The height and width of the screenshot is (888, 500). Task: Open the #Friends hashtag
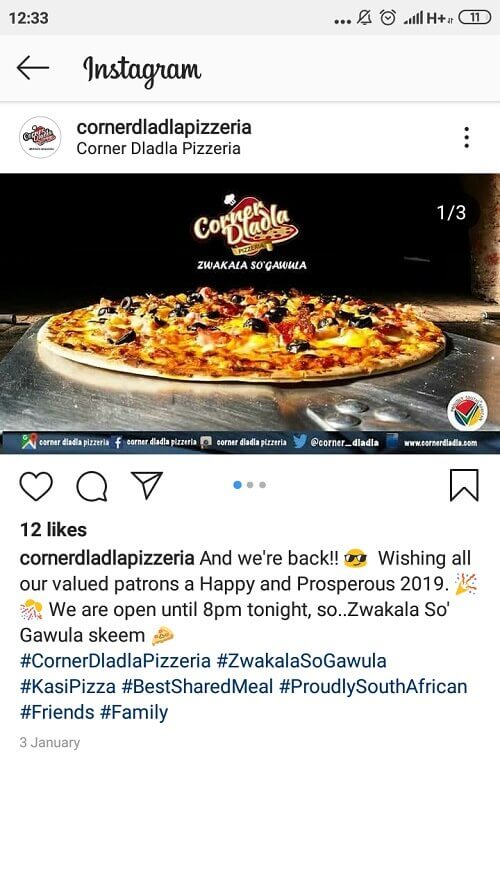tap(57, 712)
